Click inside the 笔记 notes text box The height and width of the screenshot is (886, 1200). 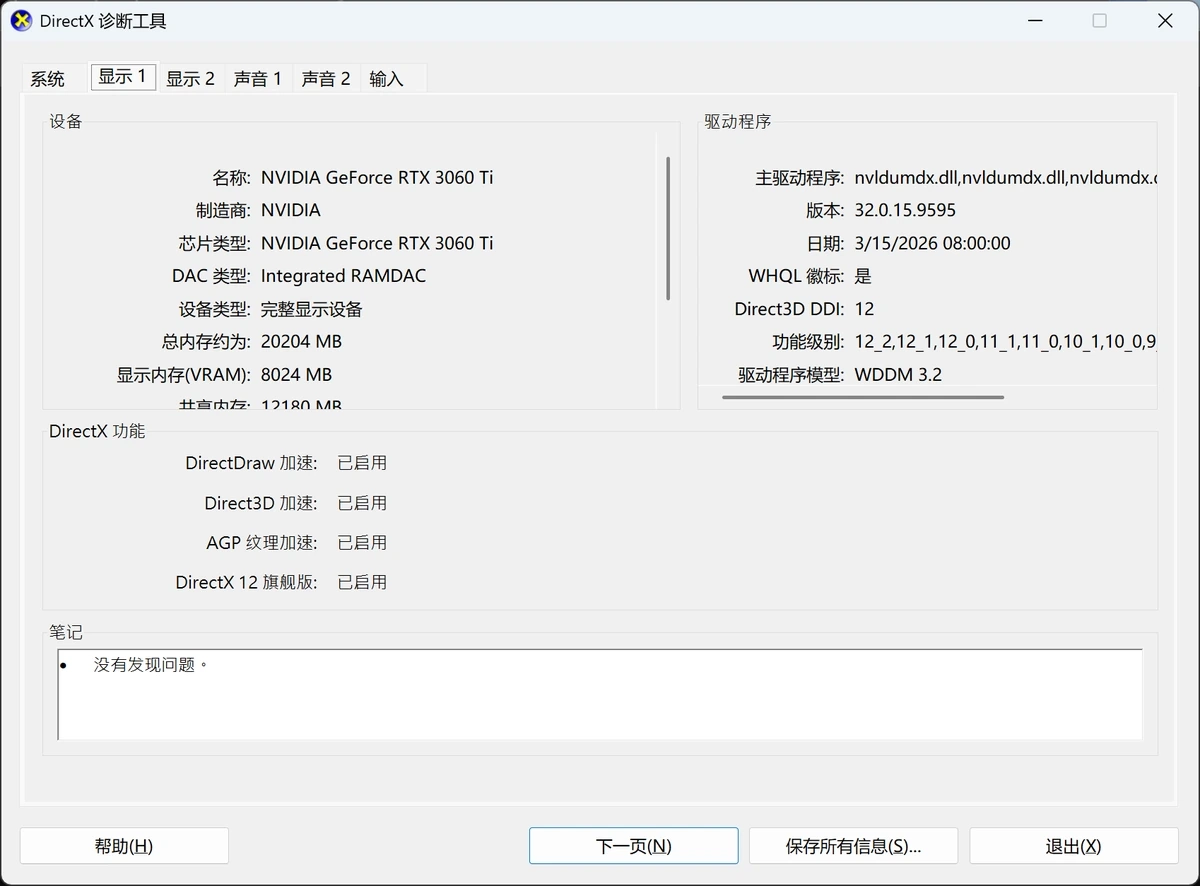[x=600, y=695]
